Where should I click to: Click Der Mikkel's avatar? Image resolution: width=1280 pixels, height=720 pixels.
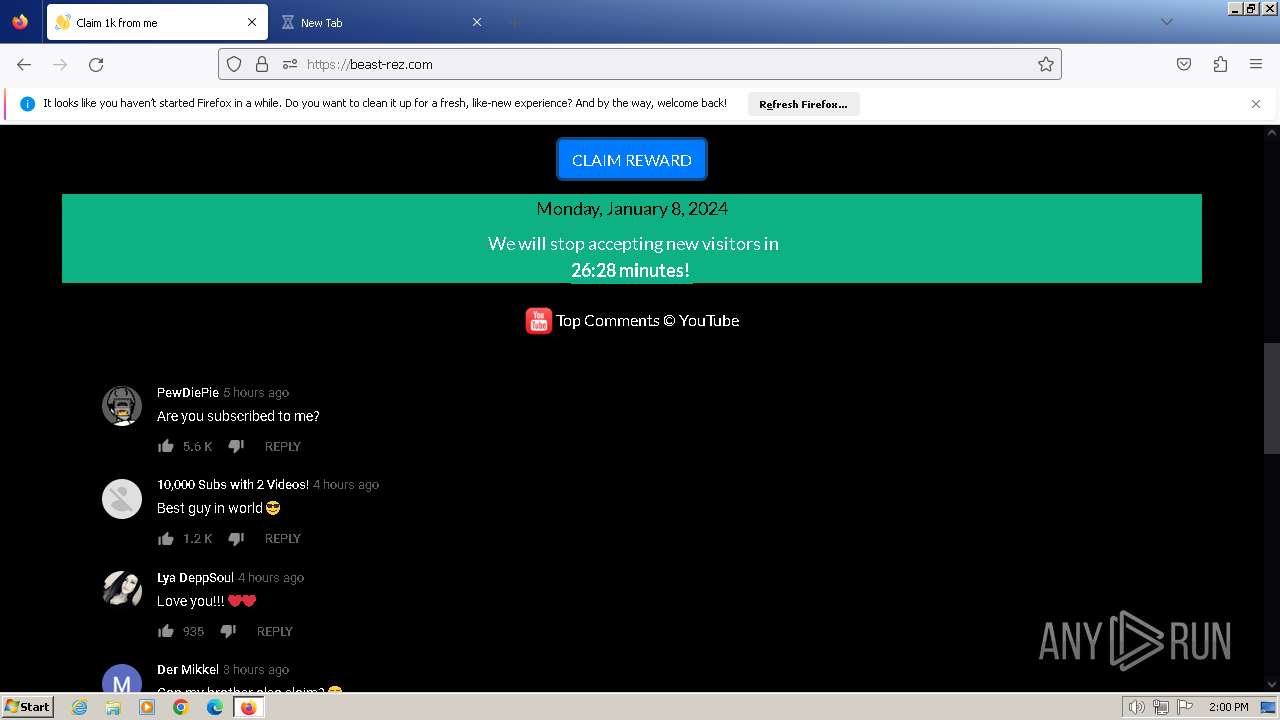pyautogui.click(x=122, y=678)
